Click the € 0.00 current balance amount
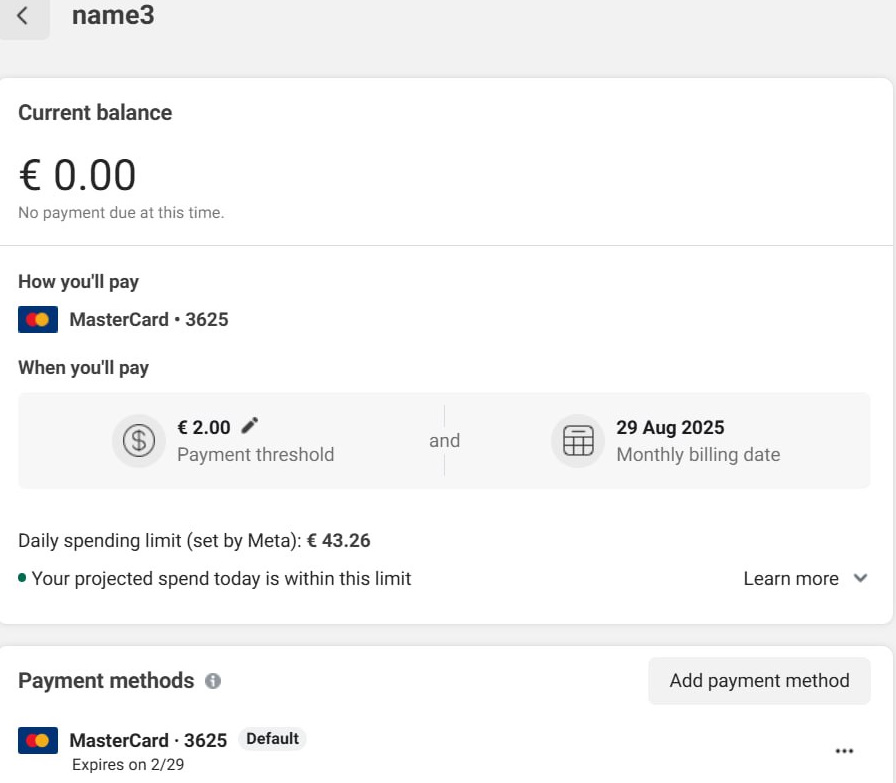The height and width of the screenshot is (783, 896). click(x=78, y=175)
